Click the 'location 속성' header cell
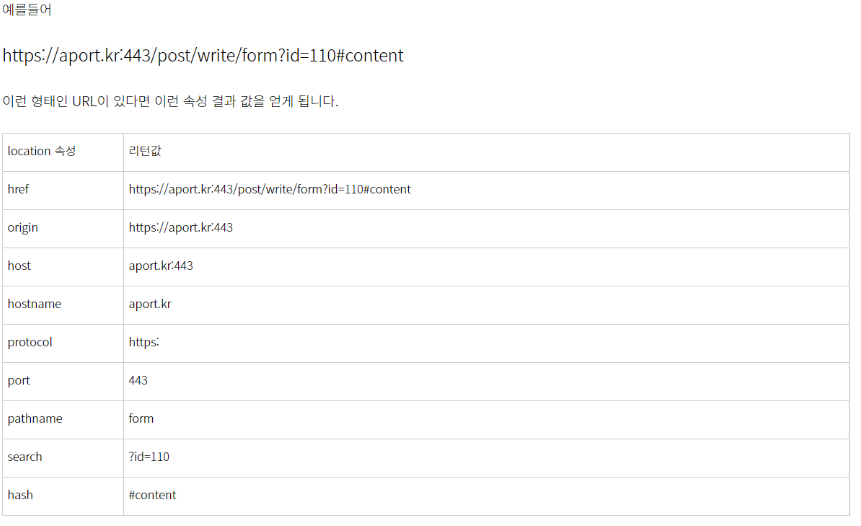 click(63, 152)
